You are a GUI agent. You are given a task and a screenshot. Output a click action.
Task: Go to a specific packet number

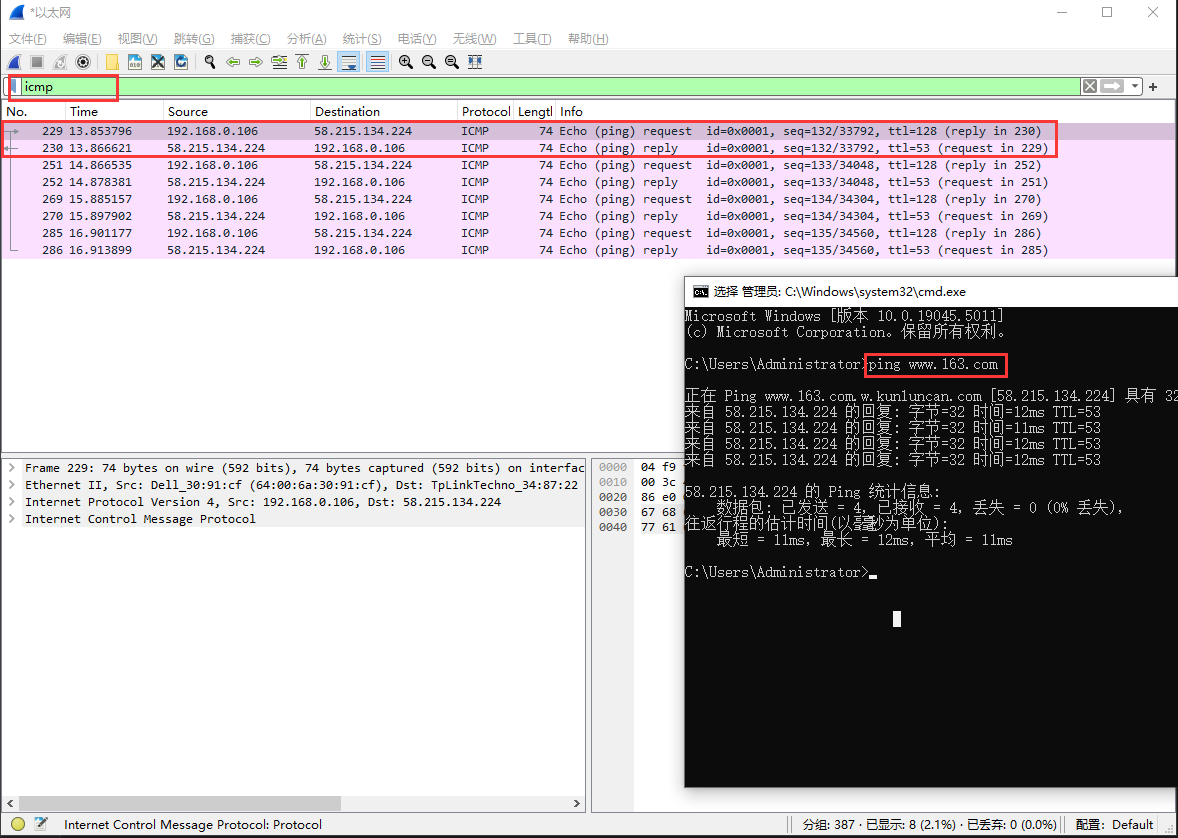(x=279, y=62)
